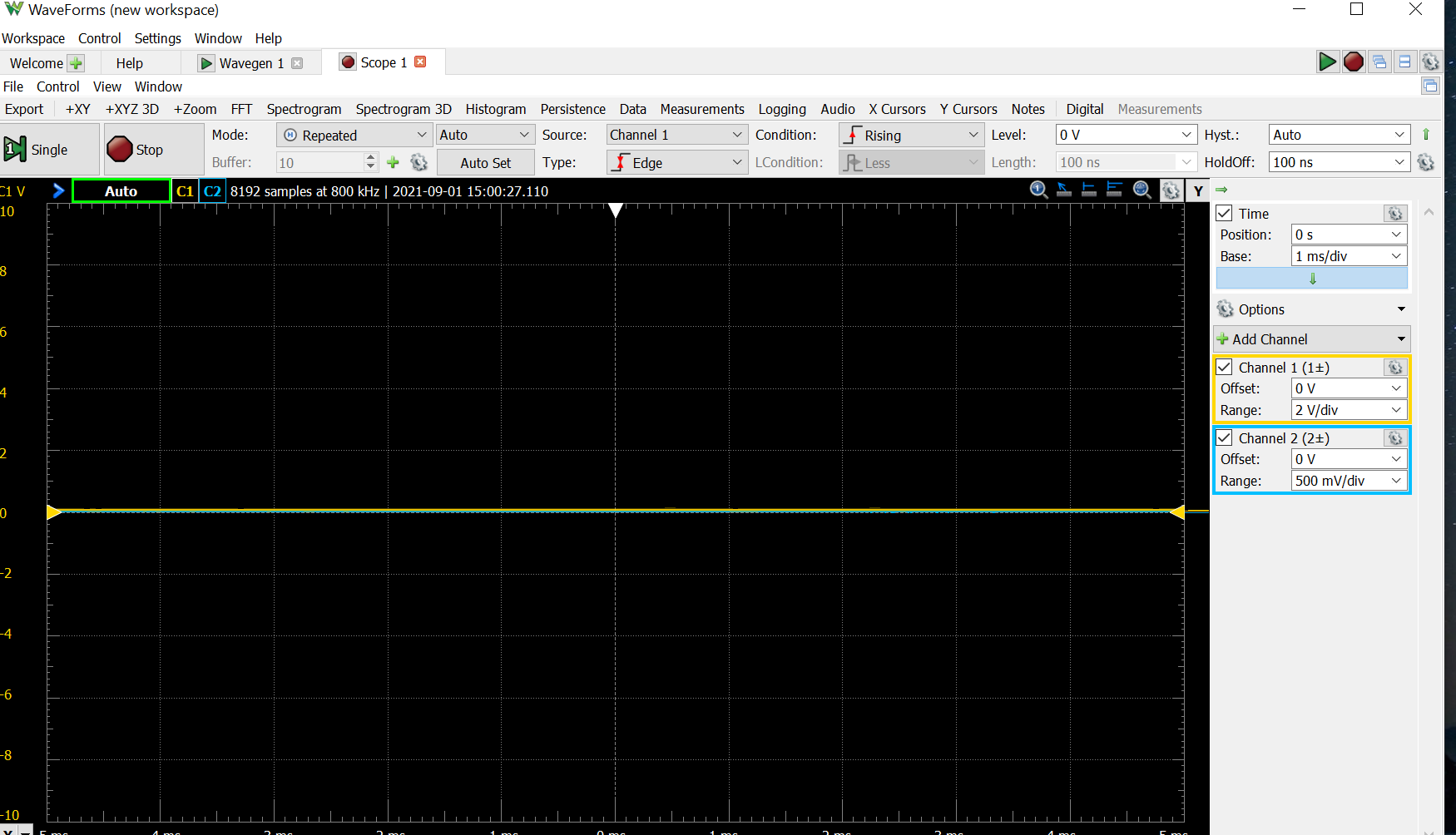Open the Help tab

tap(130, 63)
